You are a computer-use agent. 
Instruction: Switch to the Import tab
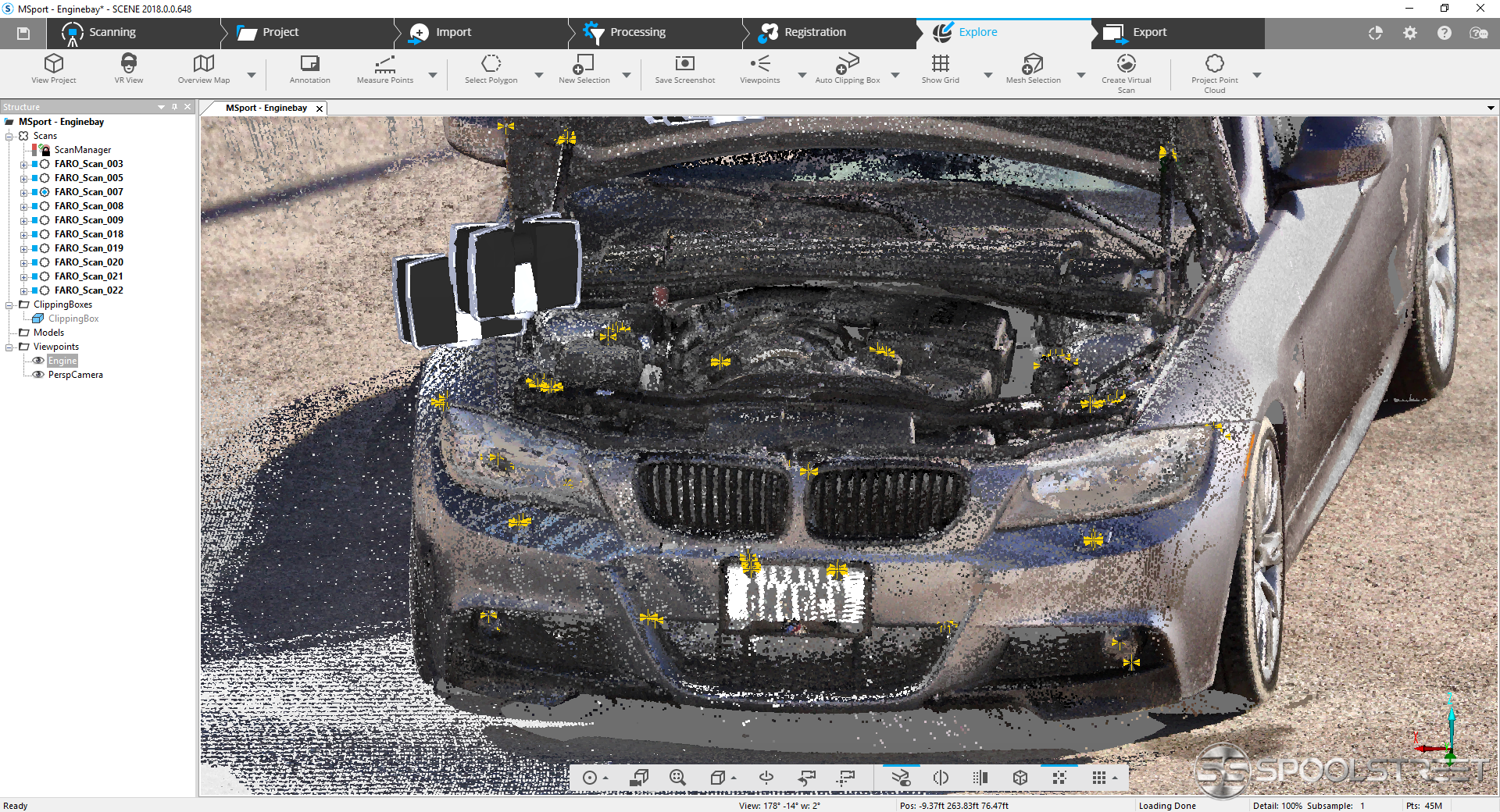pos(482,33)
